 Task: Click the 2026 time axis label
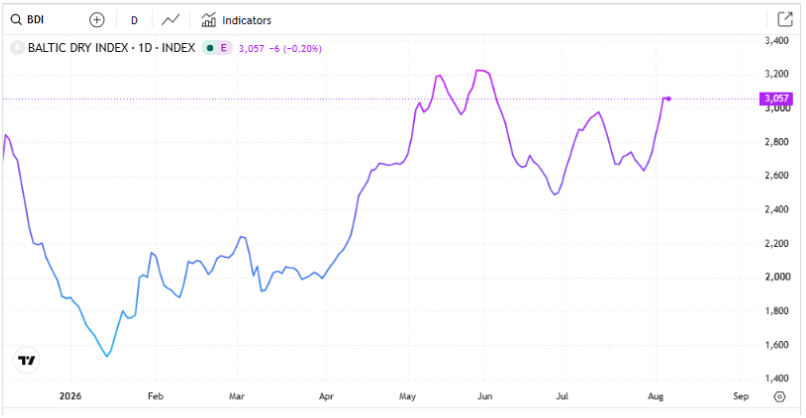tap(70, 396)
